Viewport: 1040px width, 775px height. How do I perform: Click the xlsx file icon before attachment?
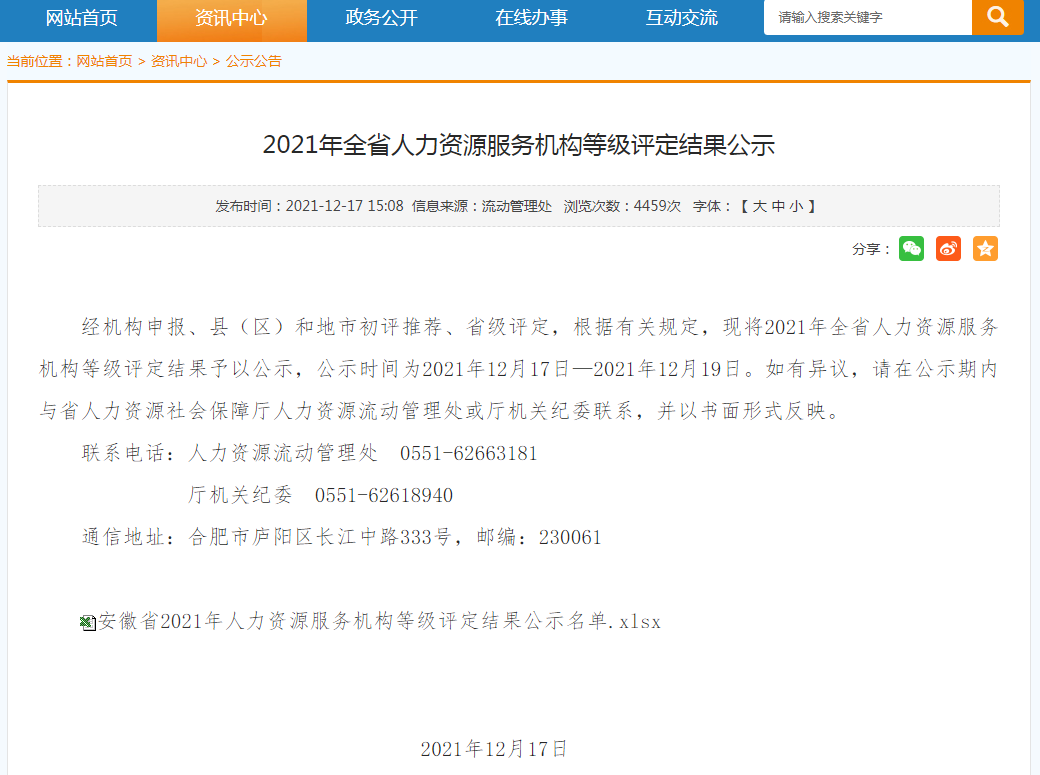pos(88,623)
